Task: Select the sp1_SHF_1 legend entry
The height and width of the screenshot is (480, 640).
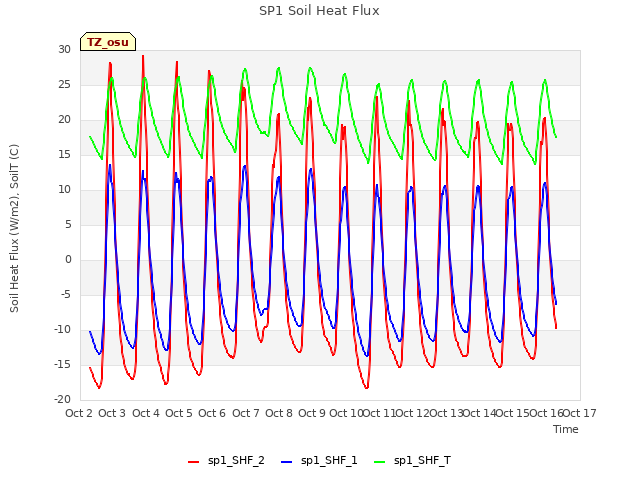Action: (319, 461)
